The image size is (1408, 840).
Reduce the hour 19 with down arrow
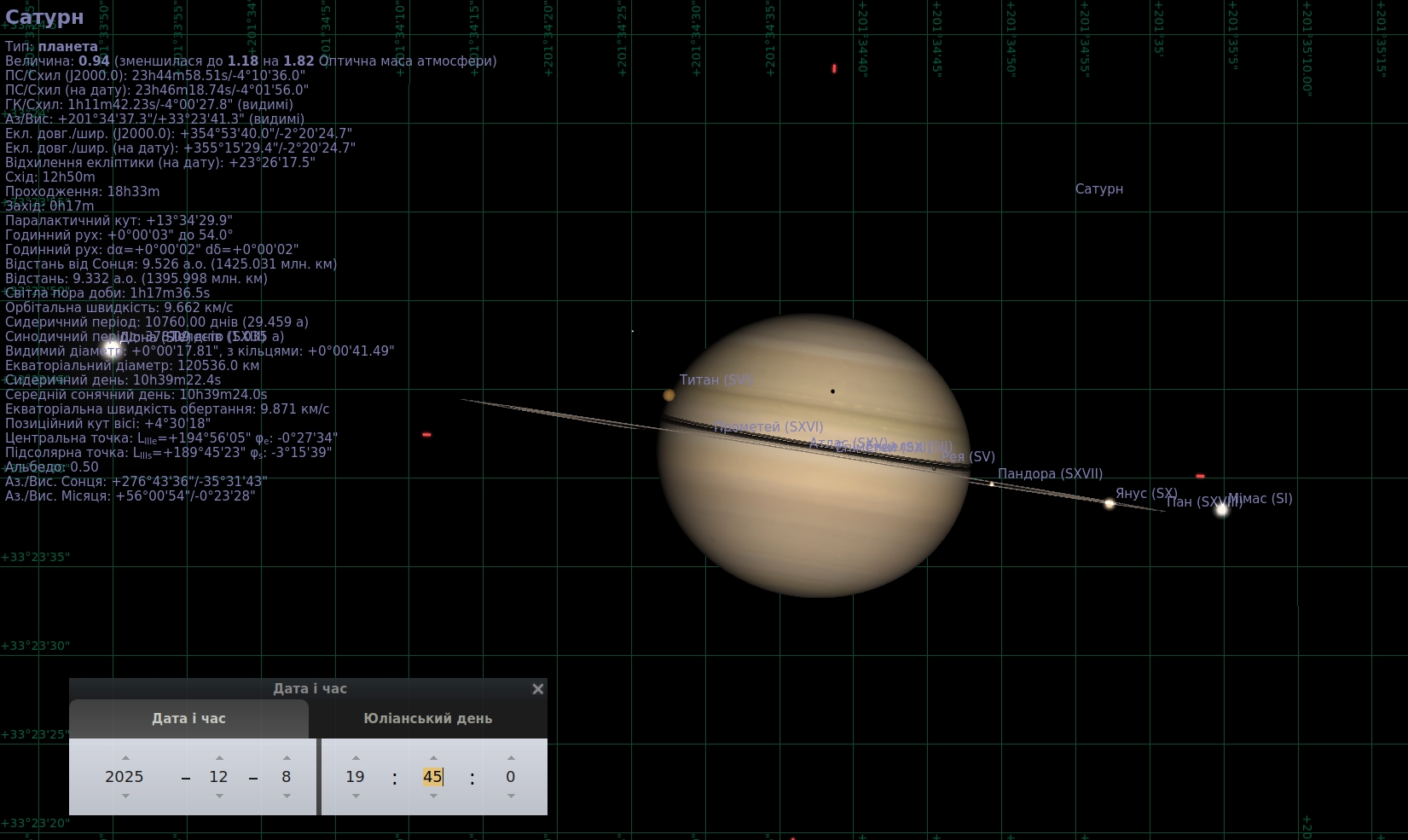point(356,796)
